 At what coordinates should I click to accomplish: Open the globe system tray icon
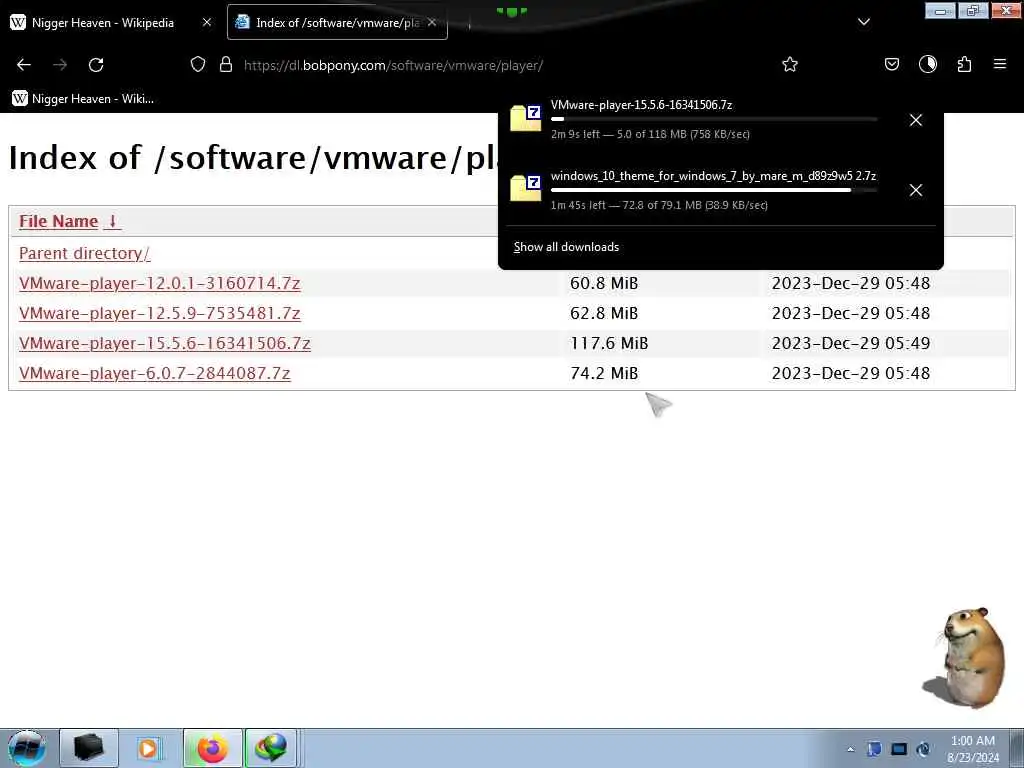pos(924,749)
